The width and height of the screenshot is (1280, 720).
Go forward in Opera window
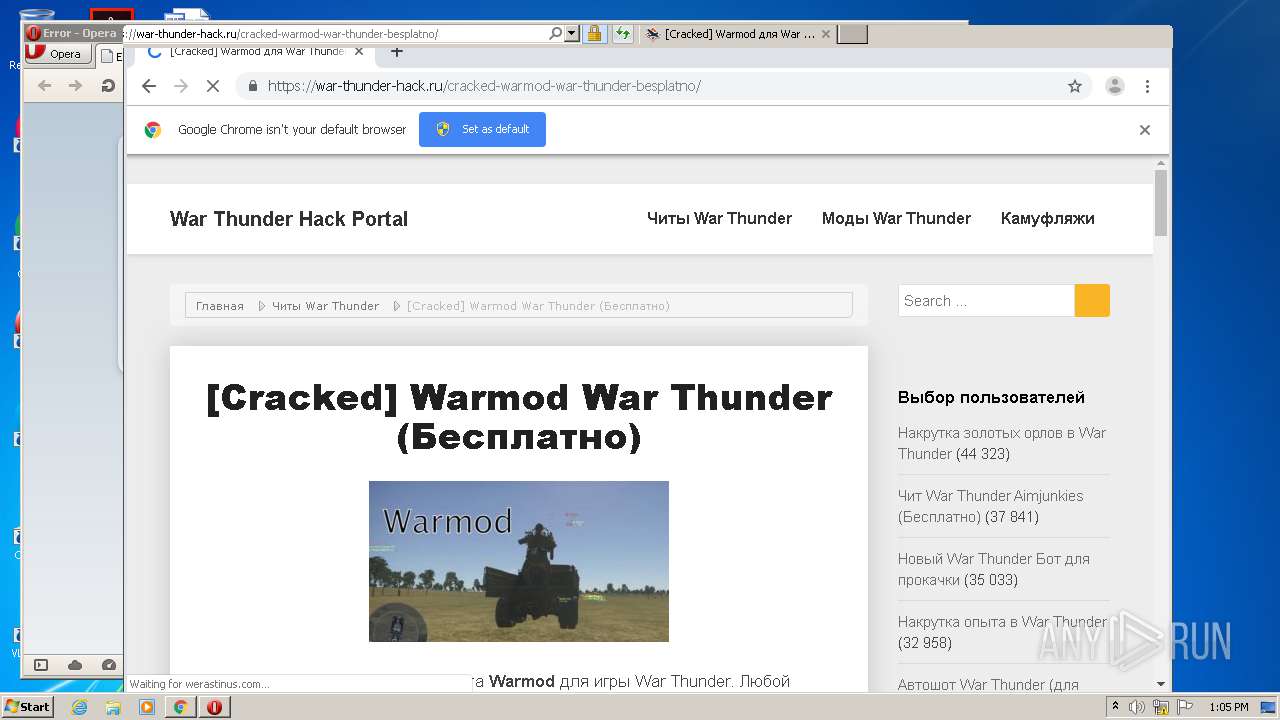[75, 86]
